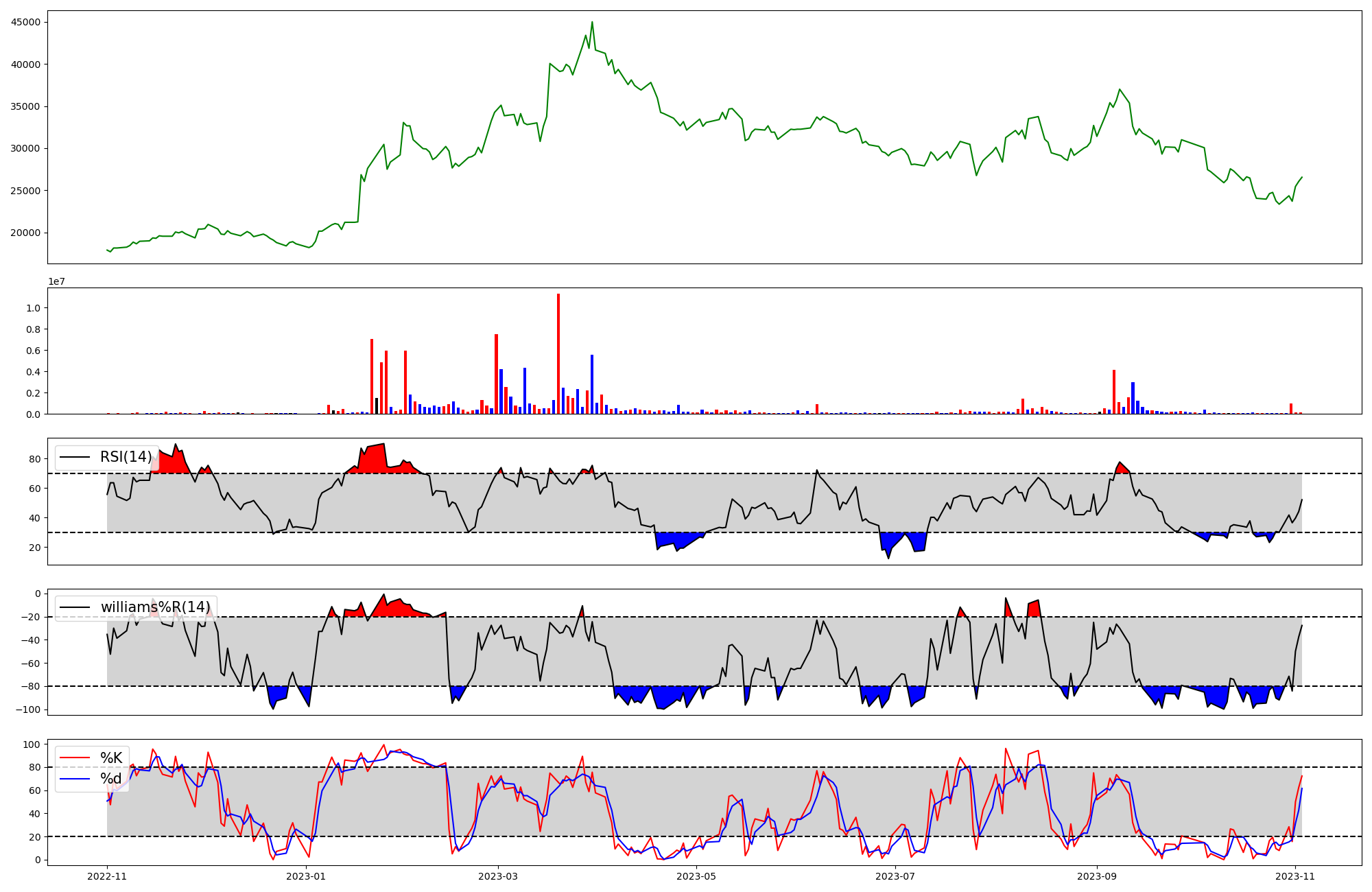Click the %d legend entry
This screenshot has width=1372, height=892.
pyautogui.click(x=111, y=779)
